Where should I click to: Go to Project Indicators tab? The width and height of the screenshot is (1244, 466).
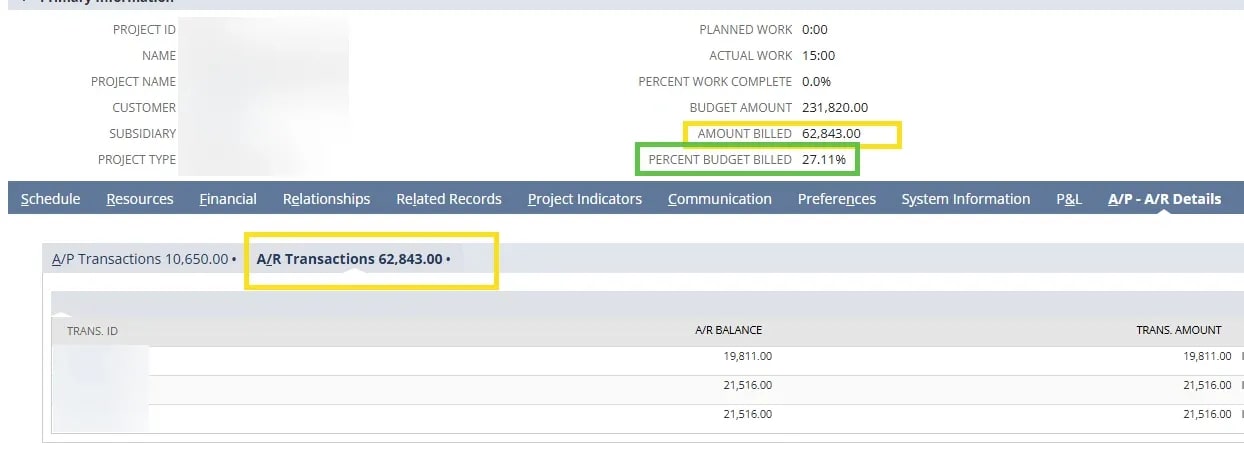coord(585,199)
